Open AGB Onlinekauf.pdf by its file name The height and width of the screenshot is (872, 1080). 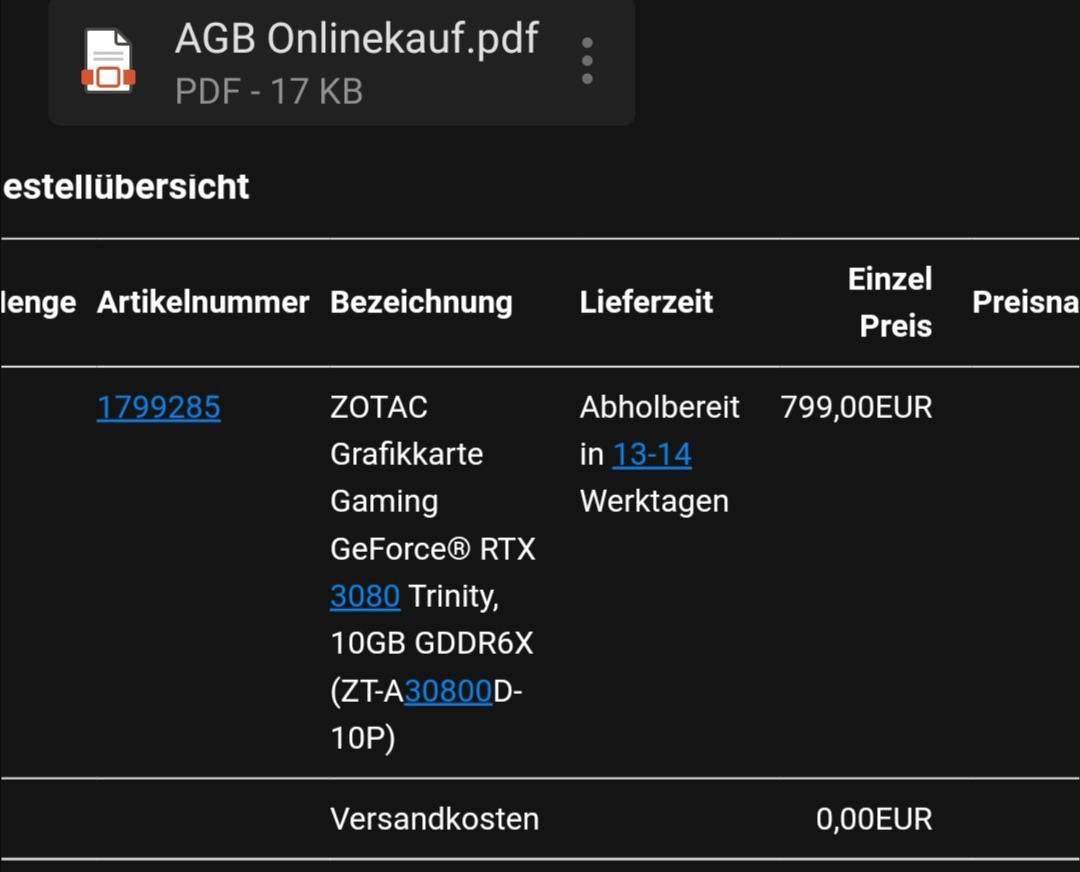point(356,38)
